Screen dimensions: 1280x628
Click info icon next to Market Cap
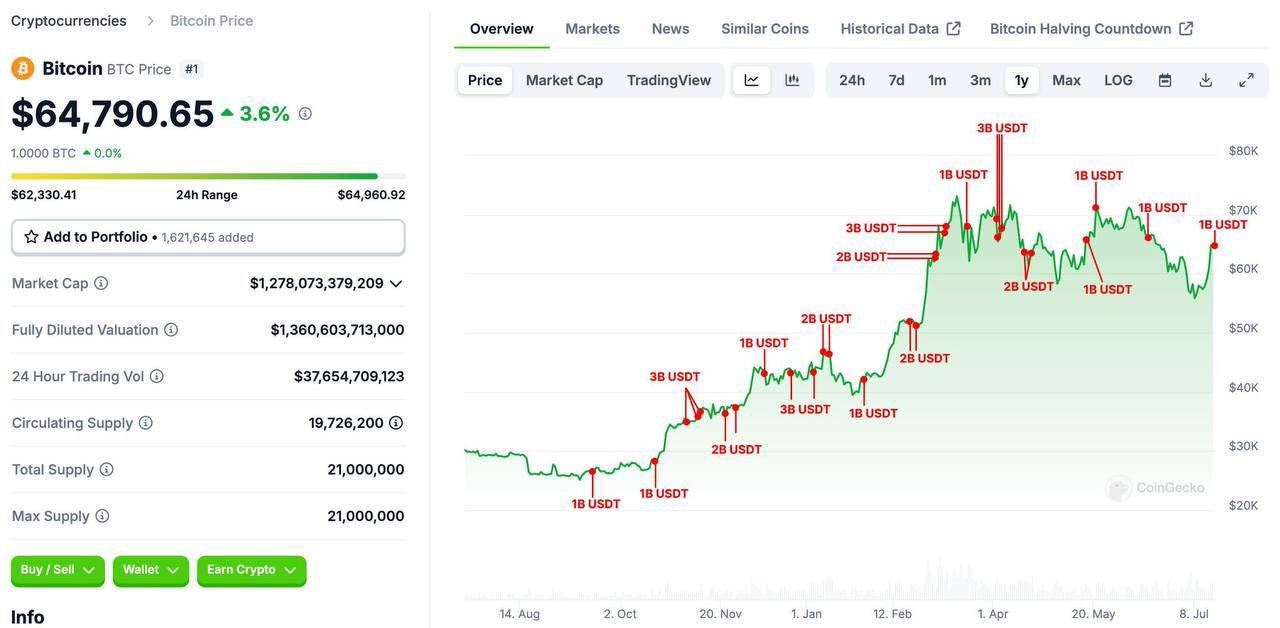tap(101, 283)
